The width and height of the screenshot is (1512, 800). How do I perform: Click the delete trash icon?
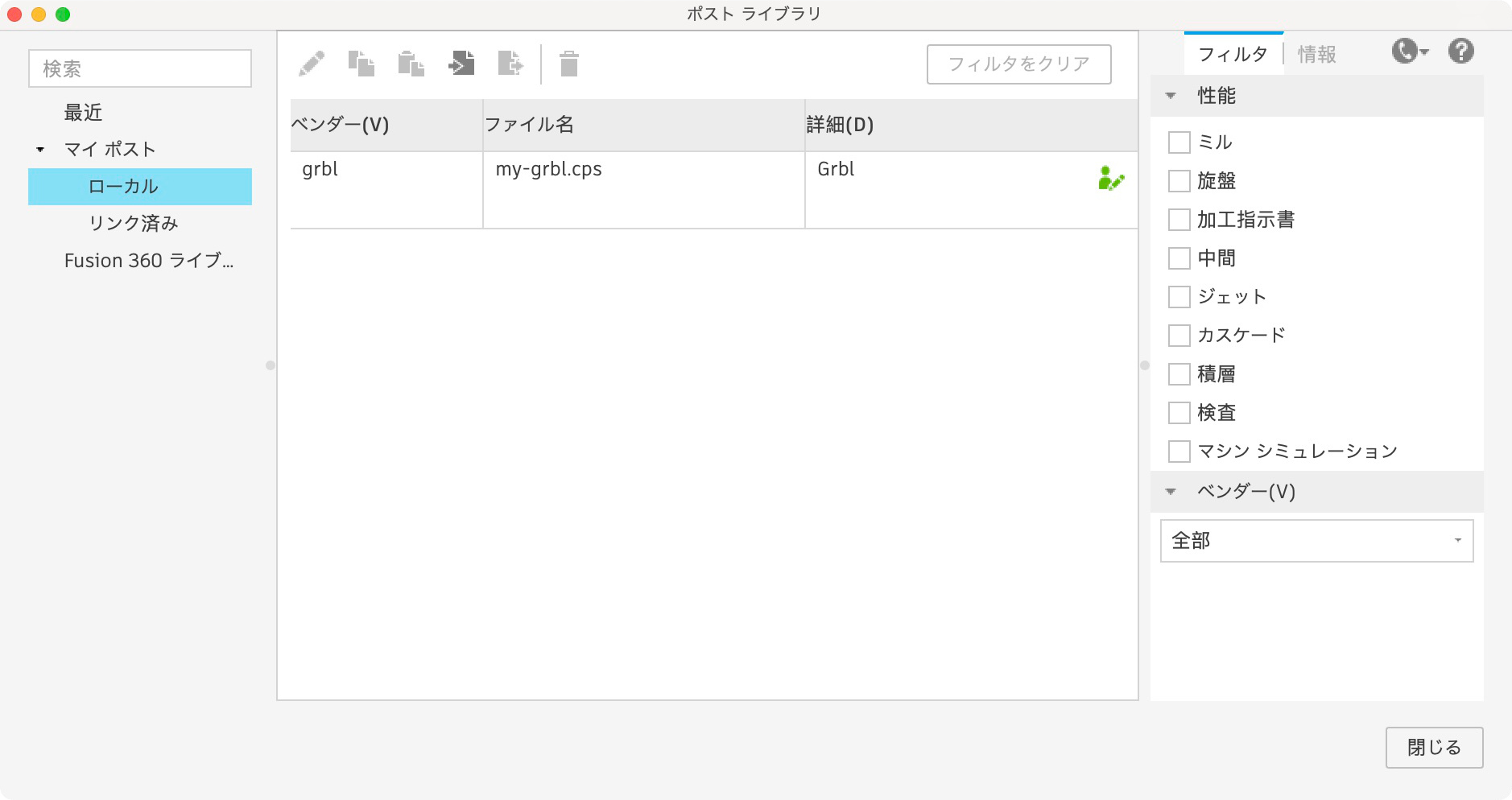click(x=569, y=64)
